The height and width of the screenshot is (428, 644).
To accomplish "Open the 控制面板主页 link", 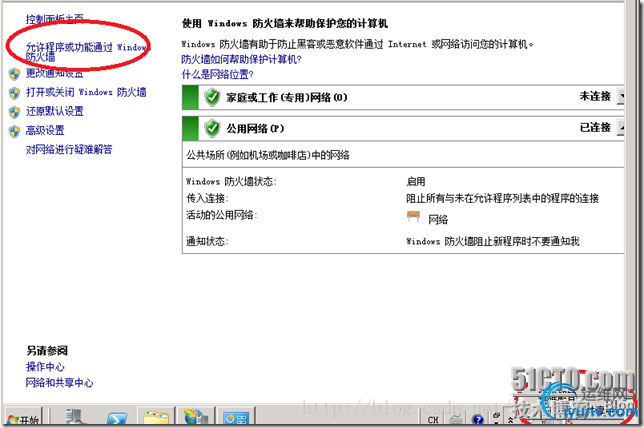I will coord(55,19).
